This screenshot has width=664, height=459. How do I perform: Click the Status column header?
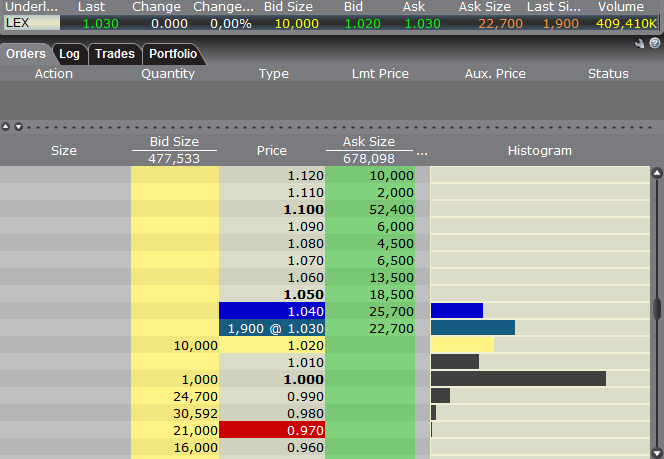608,74
